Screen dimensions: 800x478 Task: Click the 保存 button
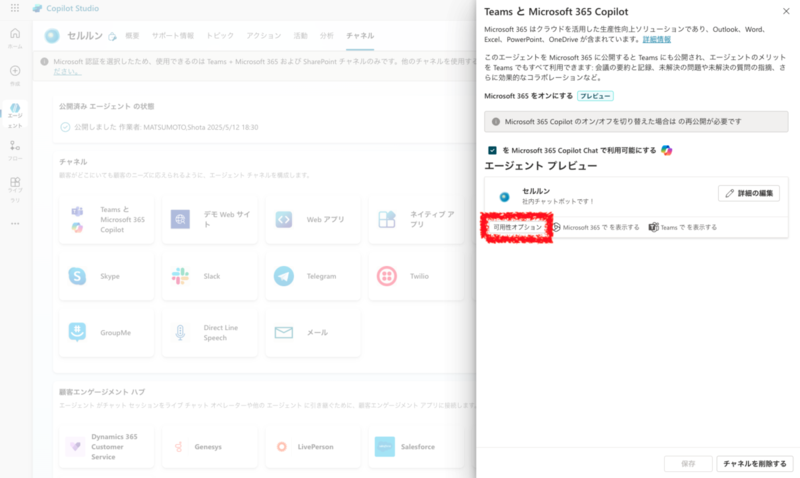[x=688, y=464]
